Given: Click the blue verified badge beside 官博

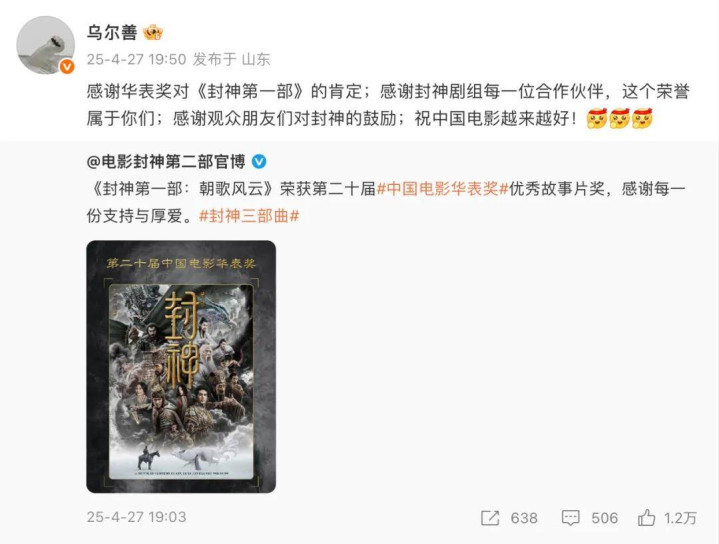Looking at the screenshot, I should point(259,162).
